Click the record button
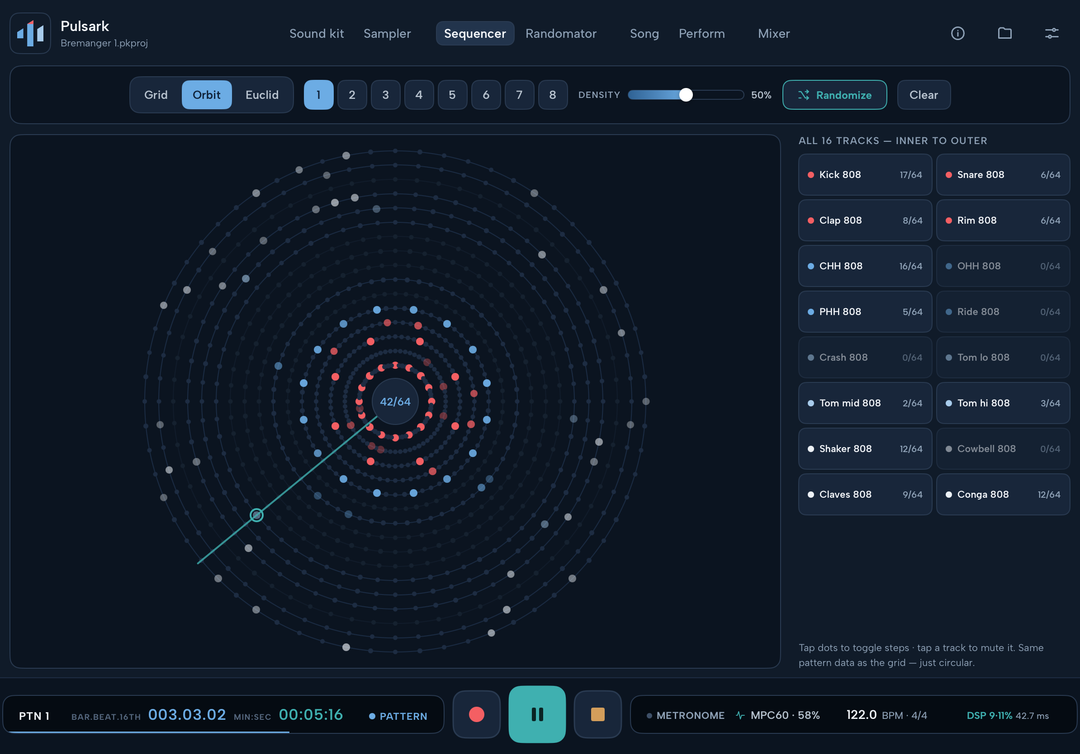The image size is (1080, 754). pos(476,714)
